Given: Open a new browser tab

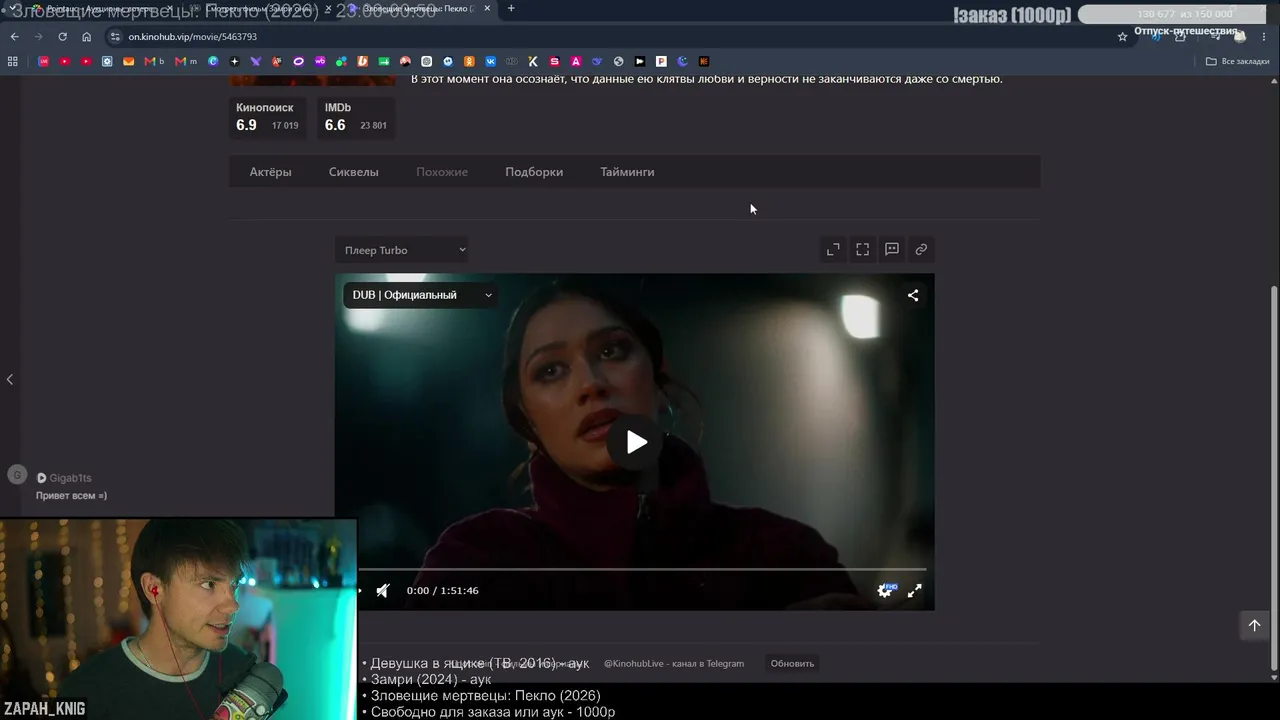Looking at the screenshot, I should (511, 8).
